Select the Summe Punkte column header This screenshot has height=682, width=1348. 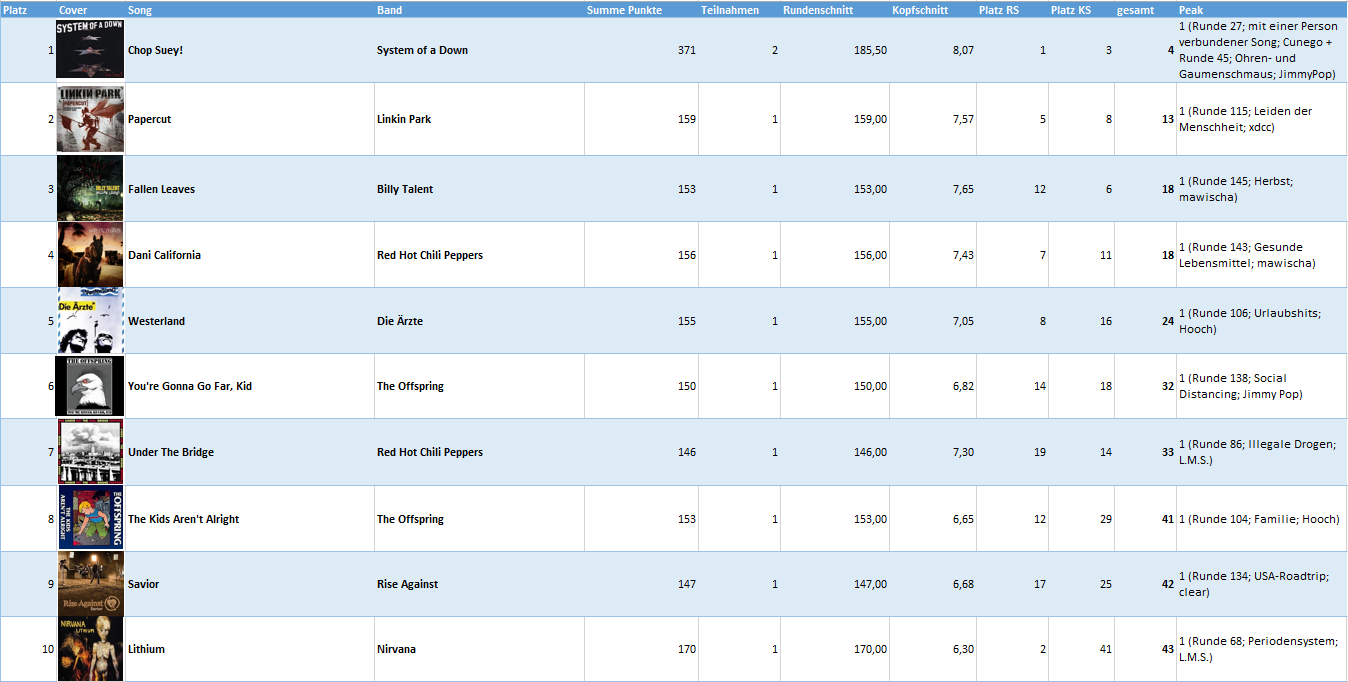[x=624, y=10]
